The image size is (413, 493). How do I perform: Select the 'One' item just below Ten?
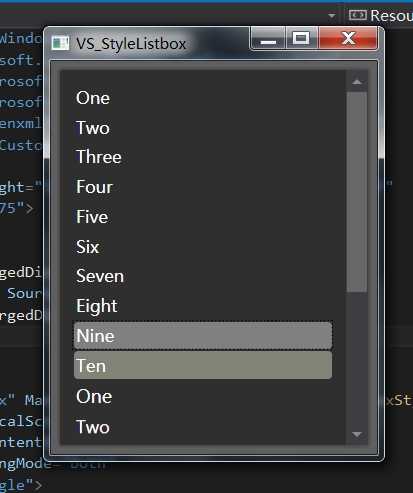click(x=203, y=397)
